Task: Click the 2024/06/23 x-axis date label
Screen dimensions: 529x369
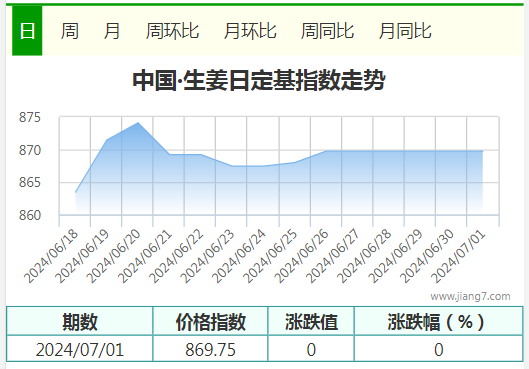Action: pyautogui.click(x=207, y=256)
